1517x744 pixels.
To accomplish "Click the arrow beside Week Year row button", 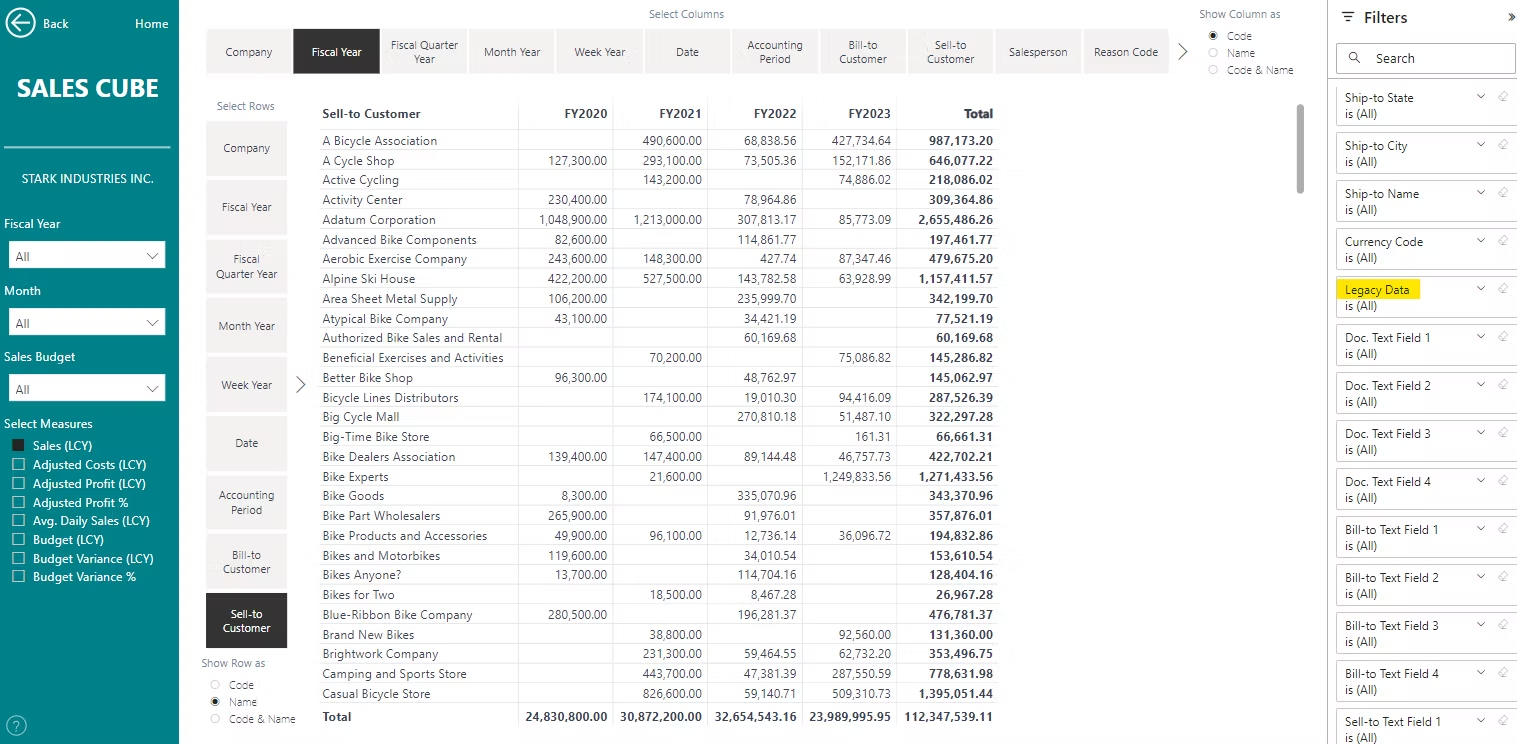I will pos(300,385).
